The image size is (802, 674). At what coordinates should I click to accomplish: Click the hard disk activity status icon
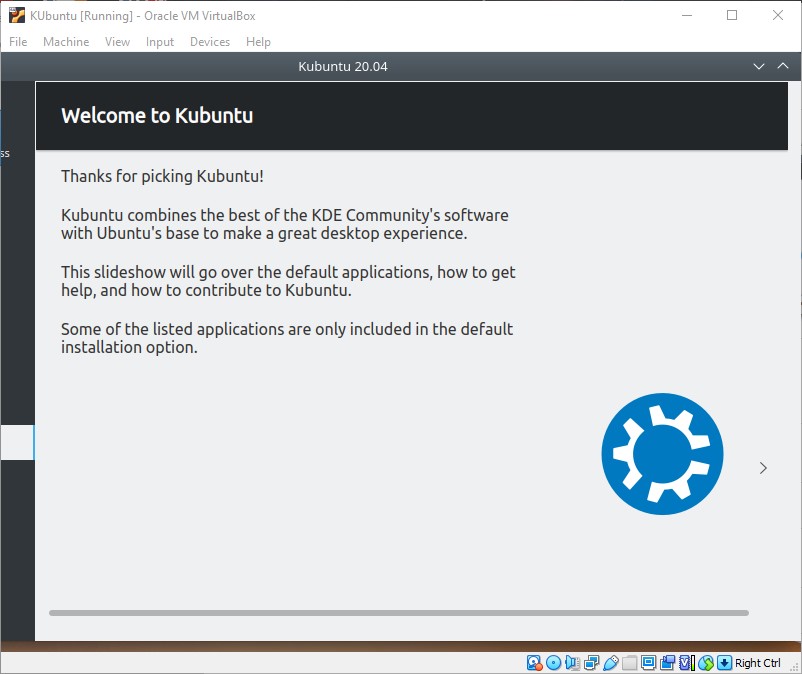click(534, 663)
